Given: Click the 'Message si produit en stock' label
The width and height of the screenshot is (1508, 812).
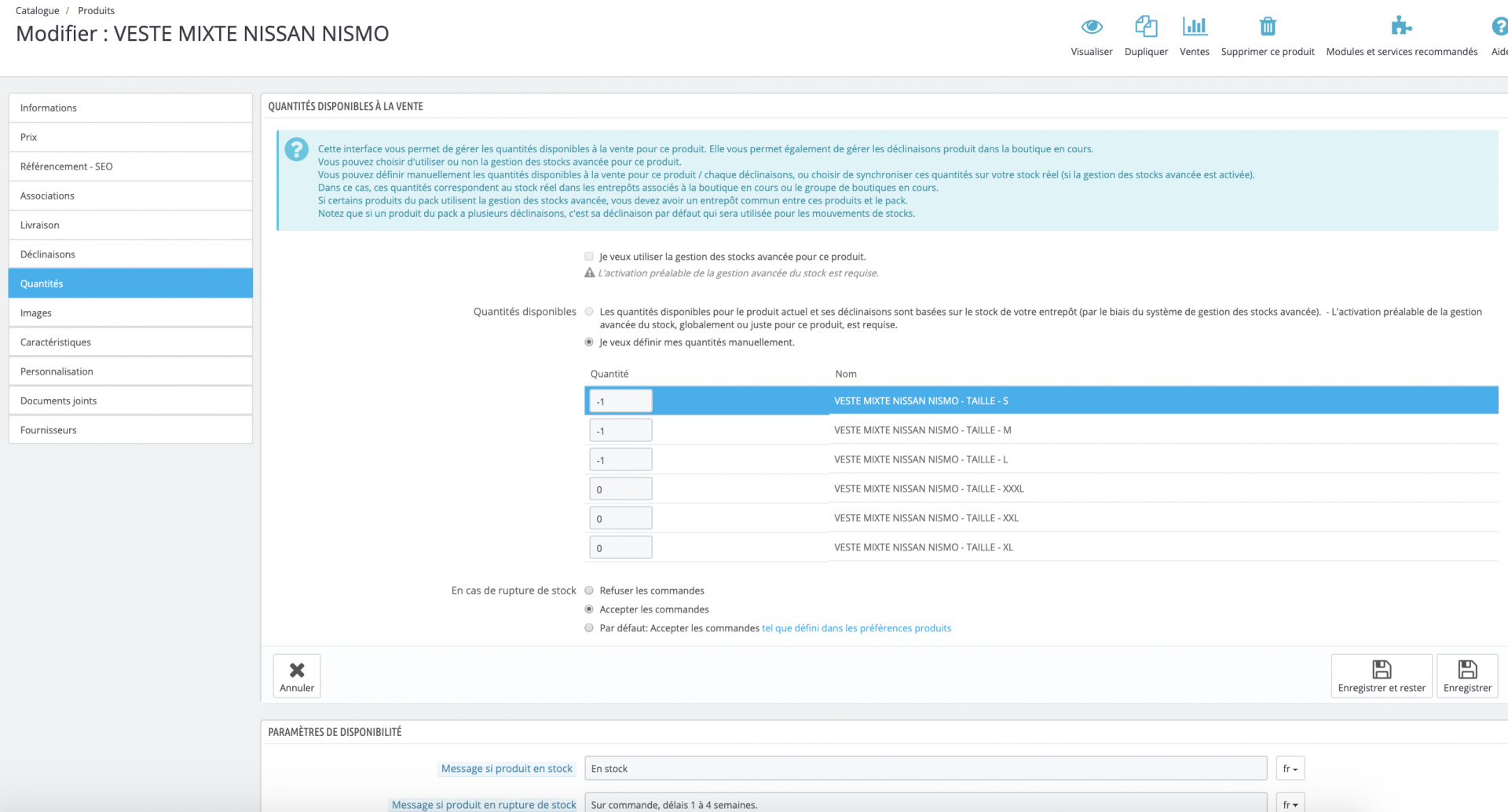Looking at the screenshot, I should click(x=507, y=769).
